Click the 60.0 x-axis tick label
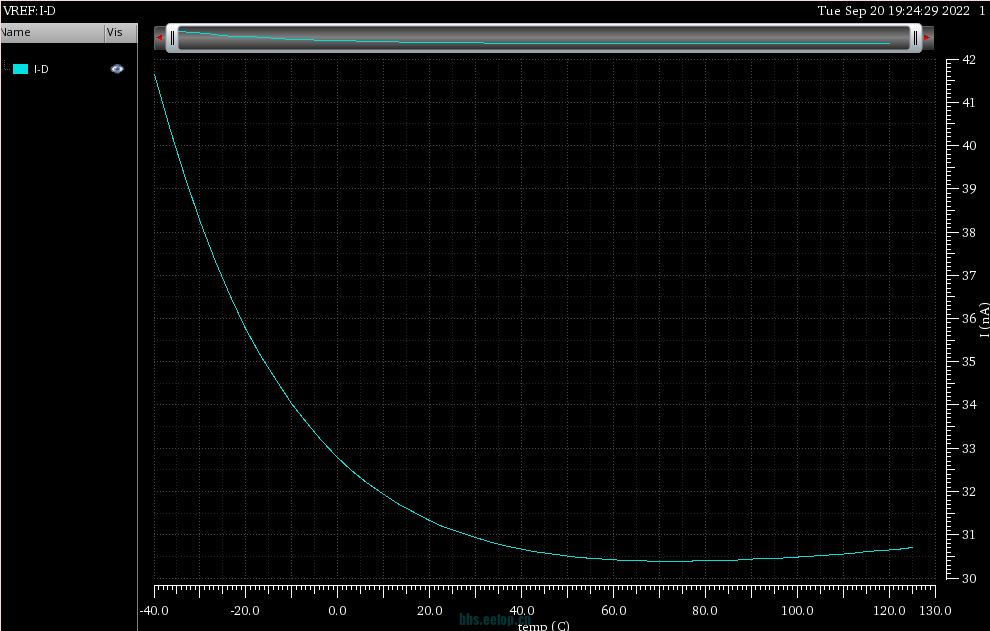The width and height of the screenshot is (990, 631). (613, 611)
